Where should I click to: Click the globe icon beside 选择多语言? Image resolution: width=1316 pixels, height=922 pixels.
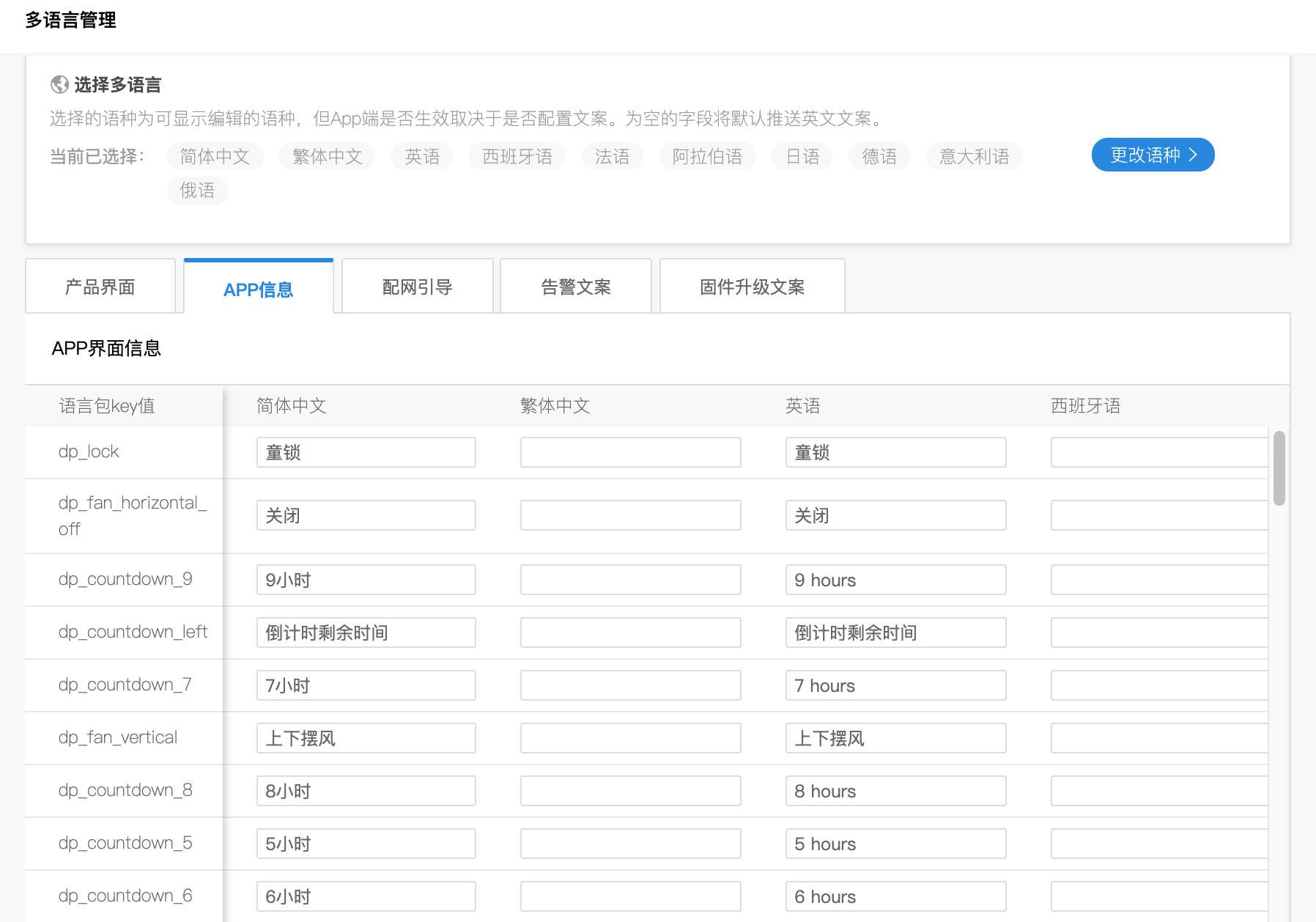pyautogui.click(x=59, y=85)
